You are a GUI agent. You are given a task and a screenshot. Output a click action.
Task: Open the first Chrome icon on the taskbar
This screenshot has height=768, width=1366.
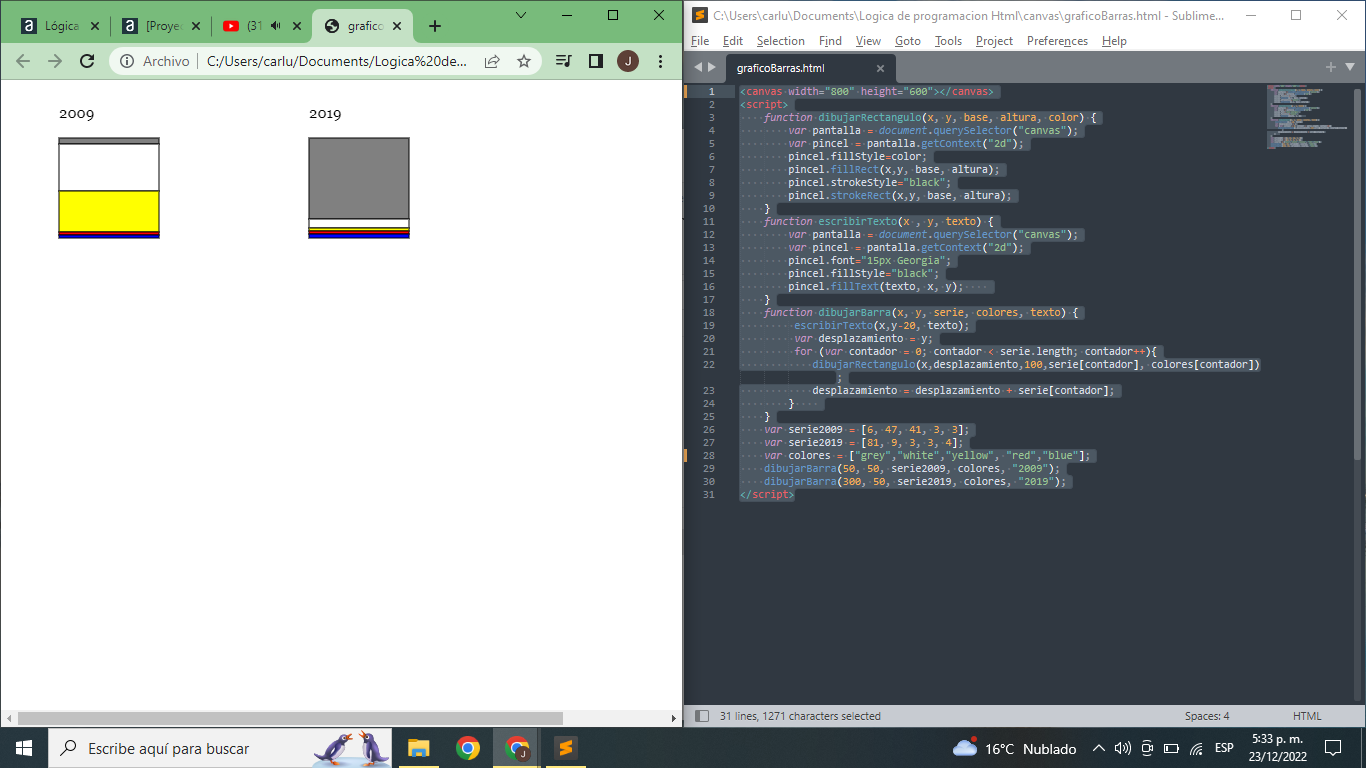click(467, 748)
